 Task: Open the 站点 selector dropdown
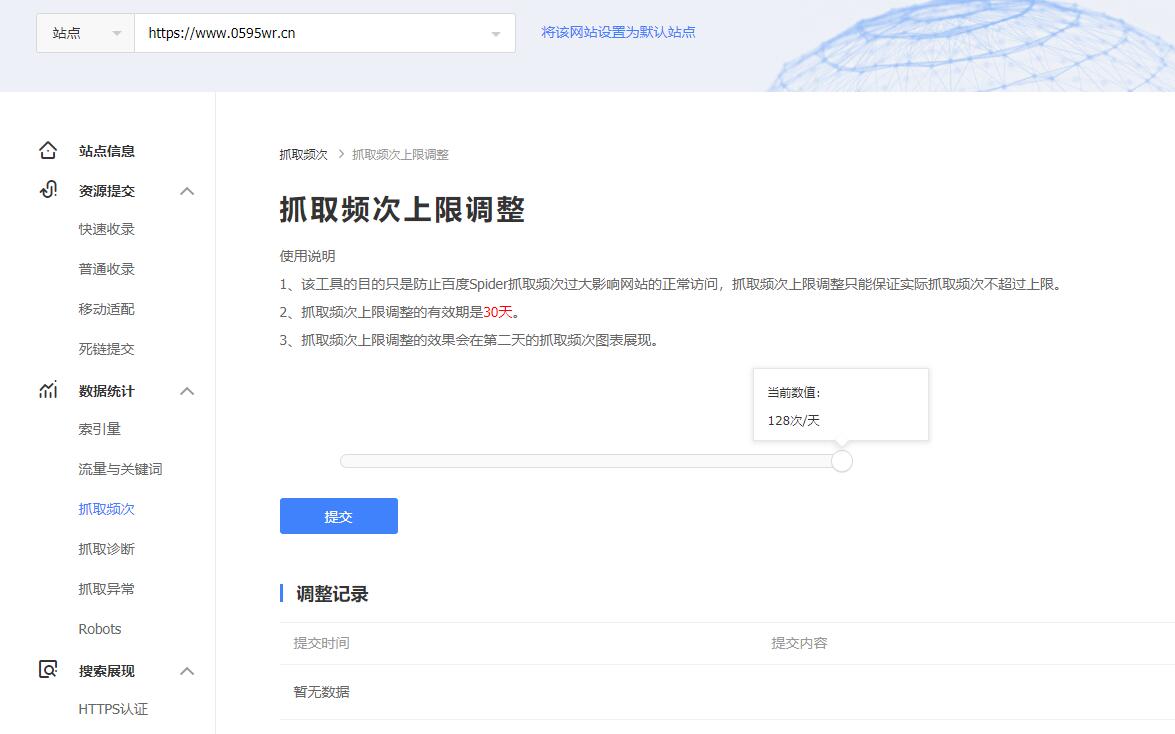click(x=83, y=32)
